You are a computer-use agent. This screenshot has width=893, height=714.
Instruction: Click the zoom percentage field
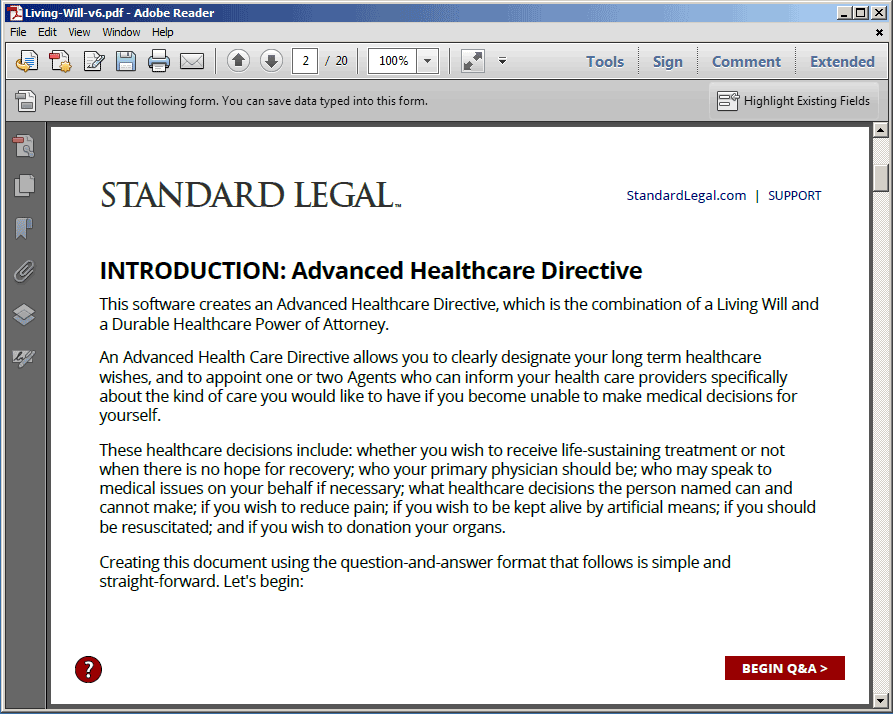[x=393, y=61]
